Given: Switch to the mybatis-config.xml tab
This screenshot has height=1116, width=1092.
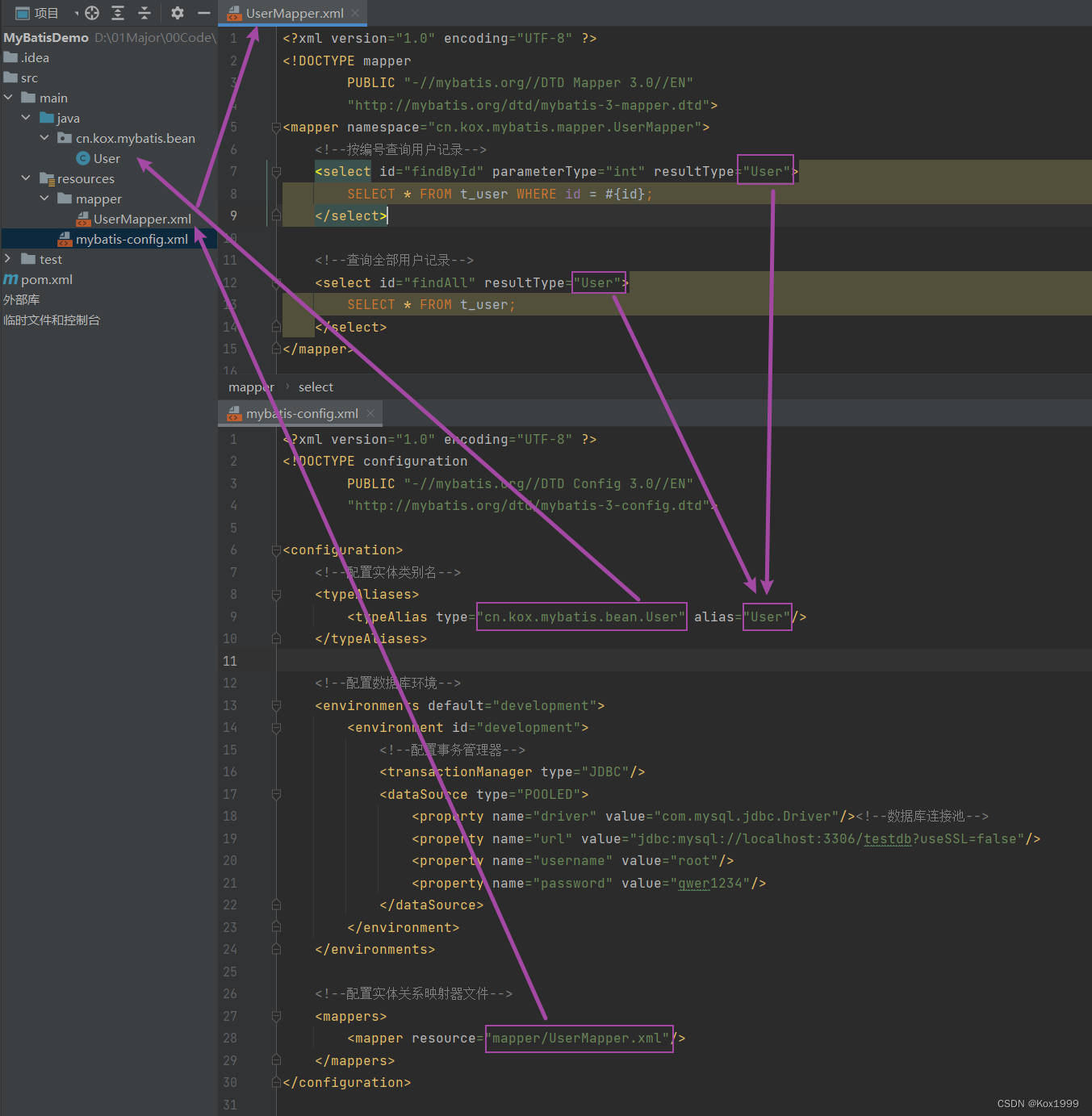Looking at the screenshot, I should (x=302, y=413).
